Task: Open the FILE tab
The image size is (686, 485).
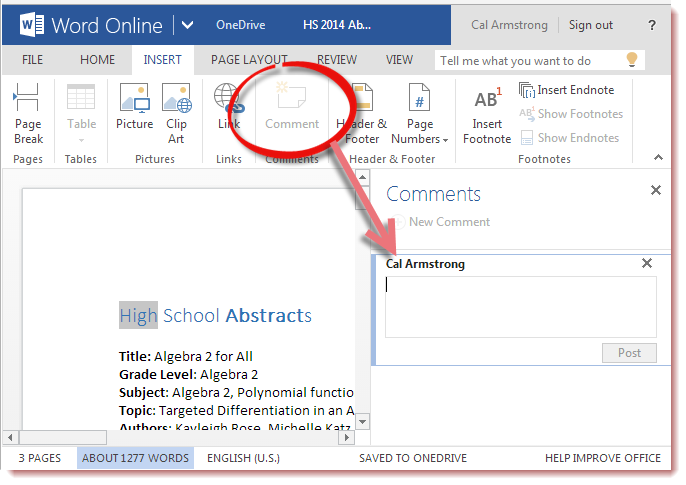Action: pyautogui.click(x=32, y=59)
